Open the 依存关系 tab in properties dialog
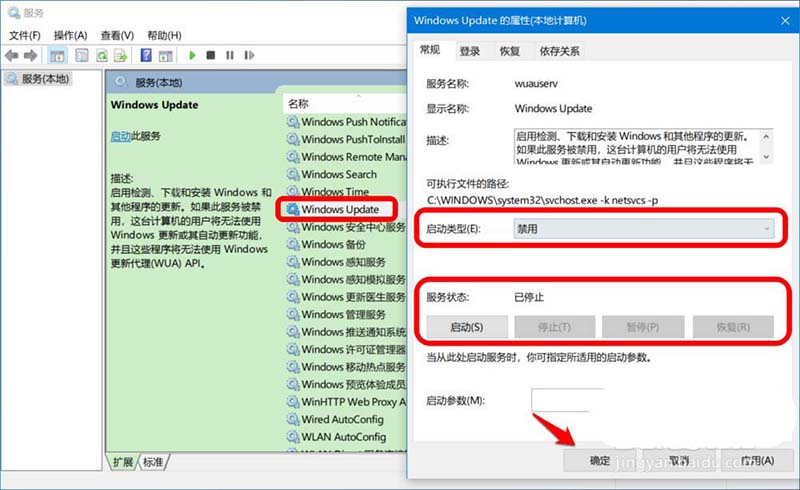Image resolution: width=800 pixels, height=490 pixels. (560, 51)
